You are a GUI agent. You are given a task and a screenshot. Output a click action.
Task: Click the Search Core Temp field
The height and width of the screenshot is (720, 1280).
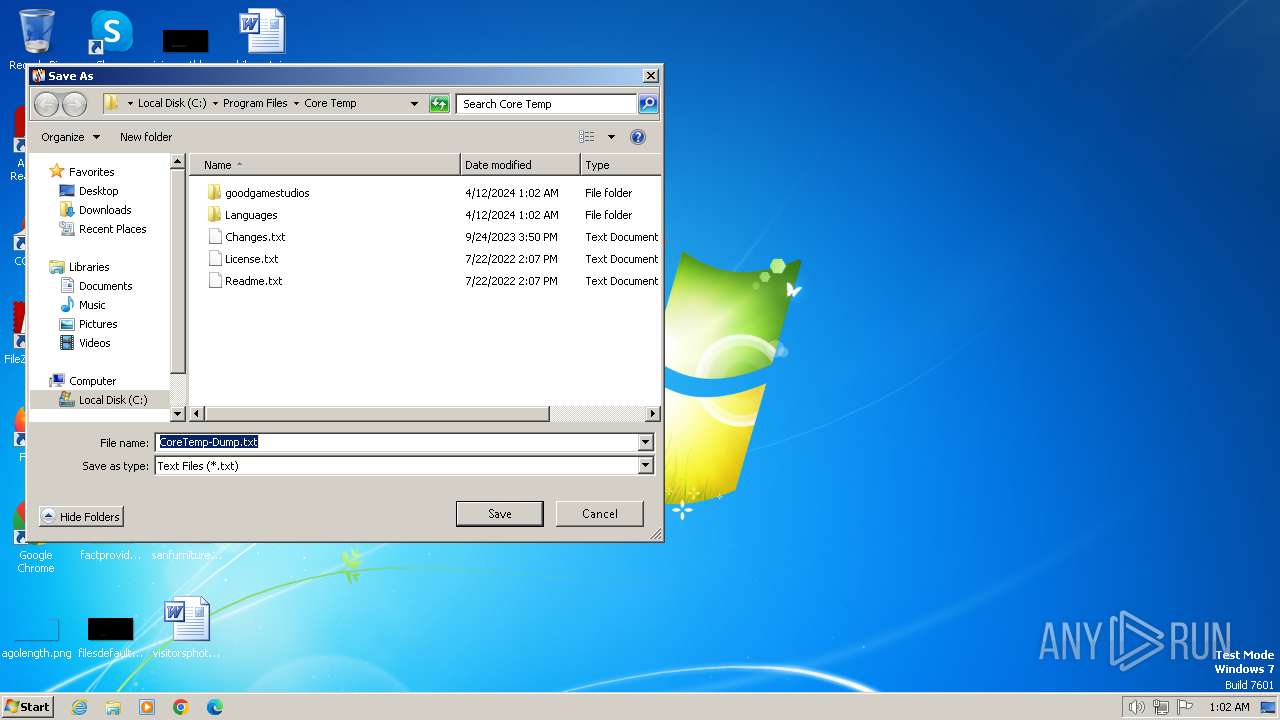(x=547, y=104)
